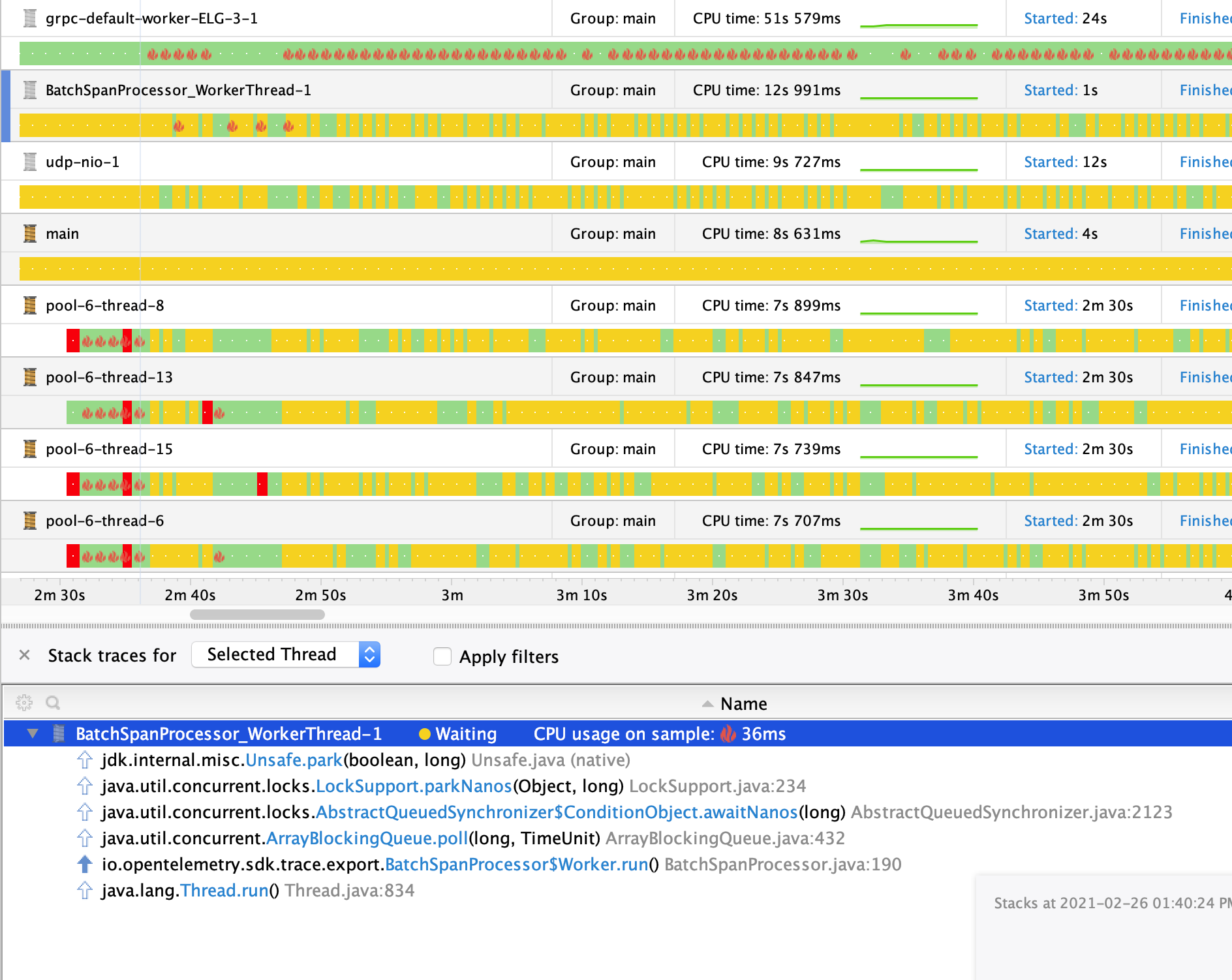The image size is (1232, 980).
Task: Sort stack traces by the Name column
Action: 743,703
